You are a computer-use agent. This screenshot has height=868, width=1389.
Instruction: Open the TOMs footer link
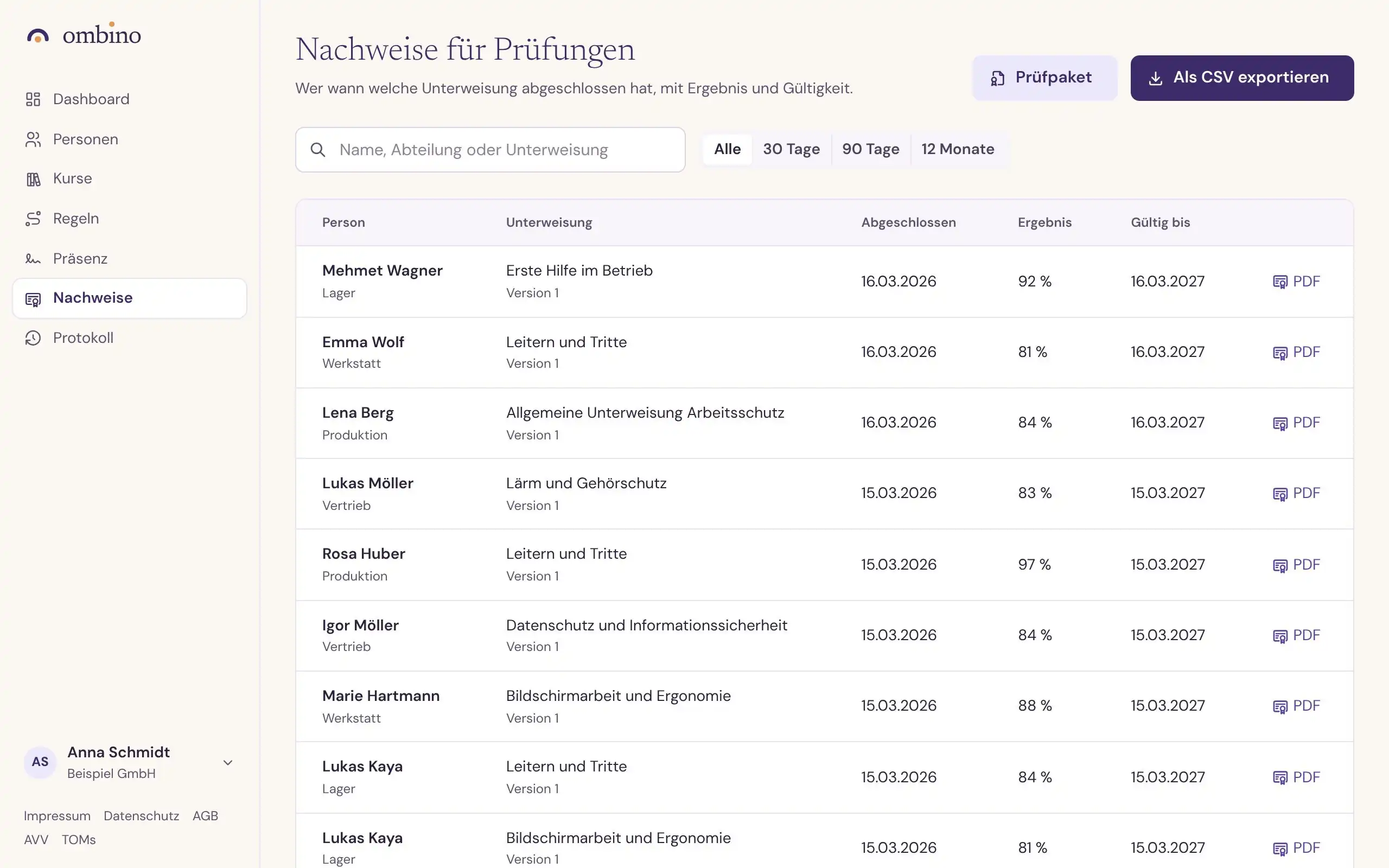(x=79, y=840)
